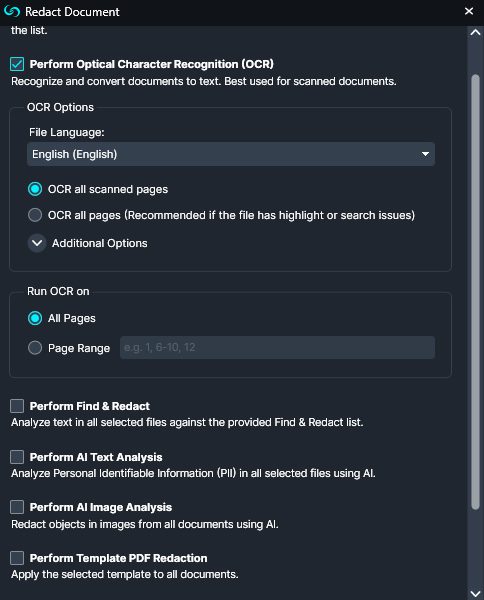The height and width of the screenshot is (600, 484).
Task: Click the vertical scrollbar thumb
Action: click(475, 292)
